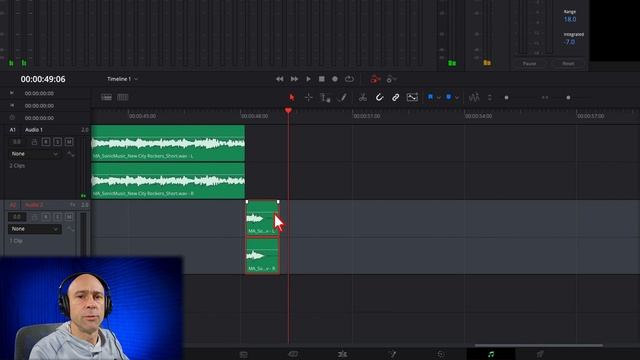The image size is (640, 360).
Task: Click the red playhead marker on ruler
Action: point(288,111)
